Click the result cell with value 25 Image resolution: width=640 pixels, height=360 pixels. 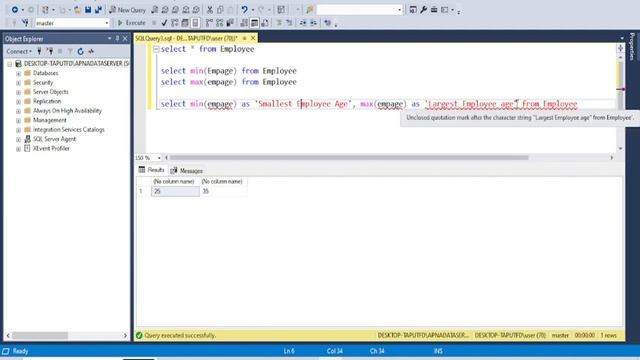pos(175,191)
